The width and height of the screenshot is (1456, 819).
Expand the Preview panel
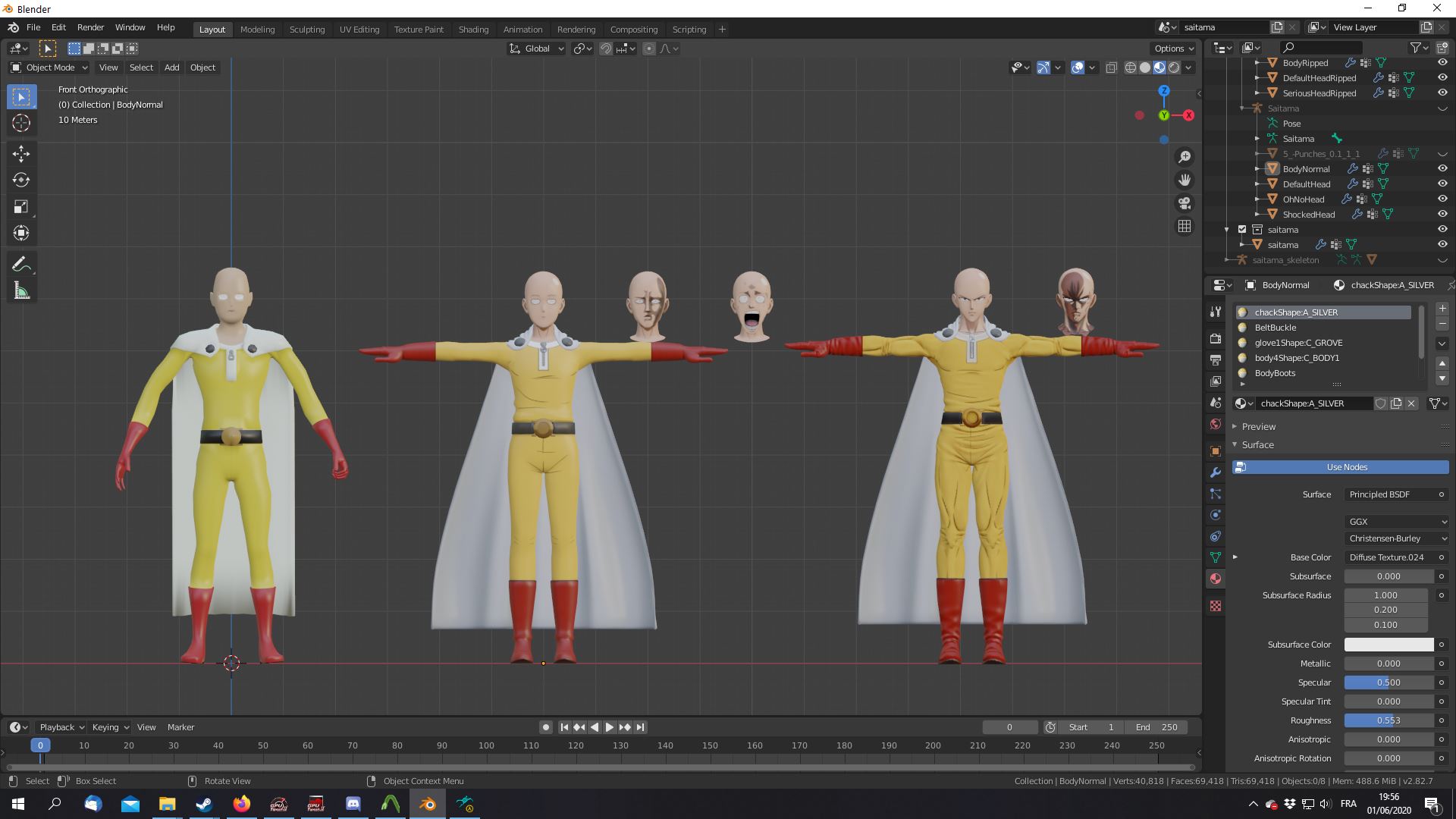pos(1258,426)
